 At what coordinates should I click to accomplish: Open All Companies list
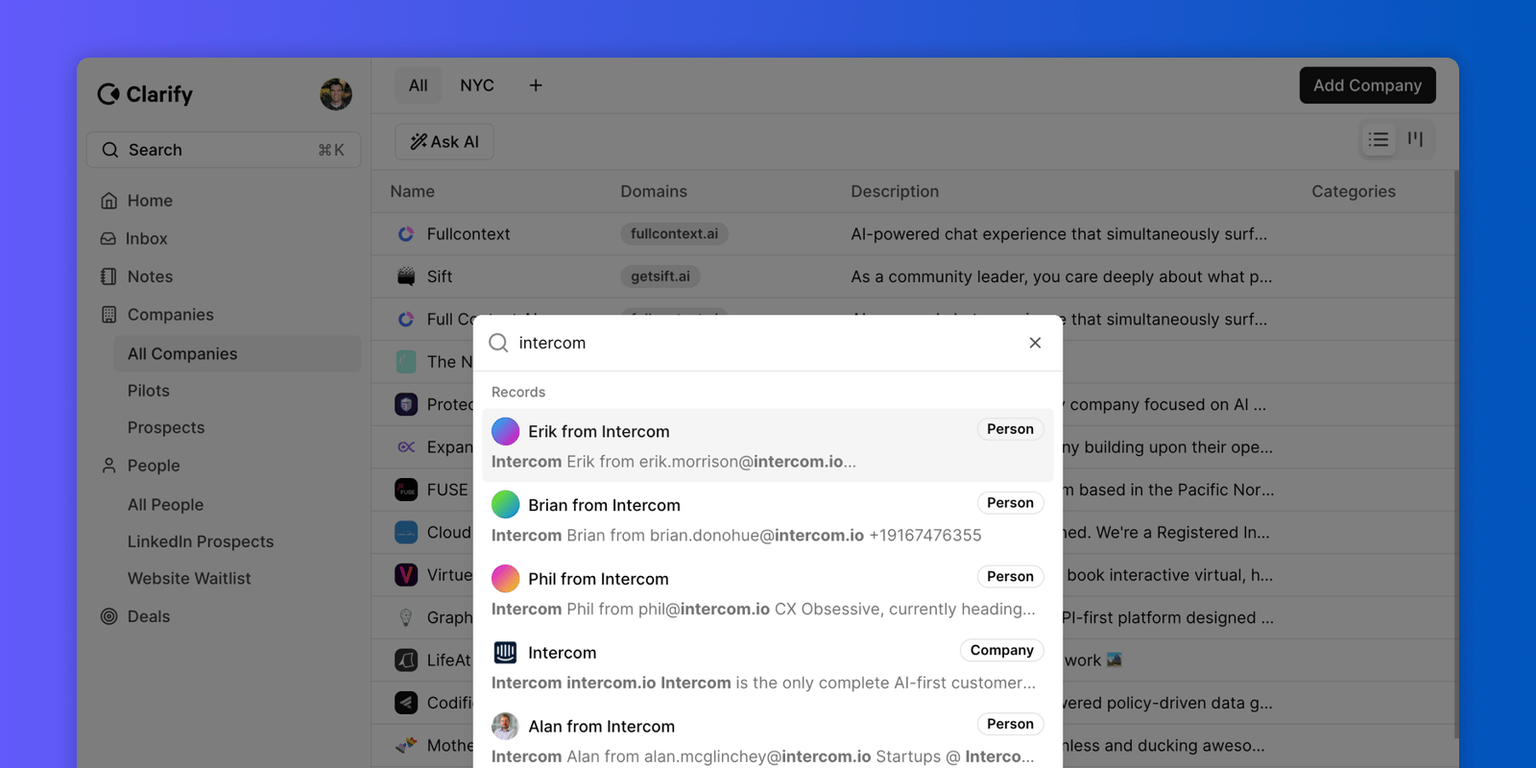pos(237,354)
